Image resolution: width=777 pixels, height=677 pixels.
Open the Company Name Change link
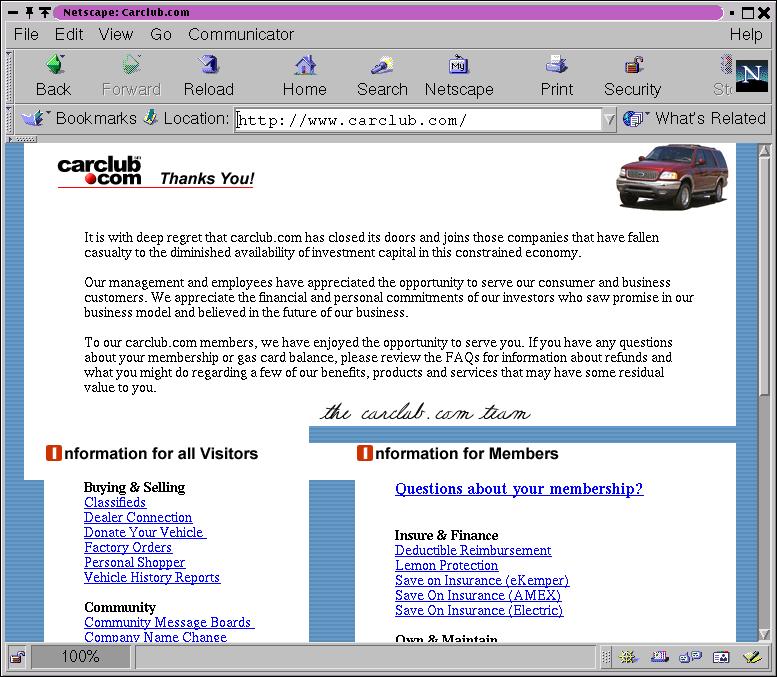click(x=155, y=636)
